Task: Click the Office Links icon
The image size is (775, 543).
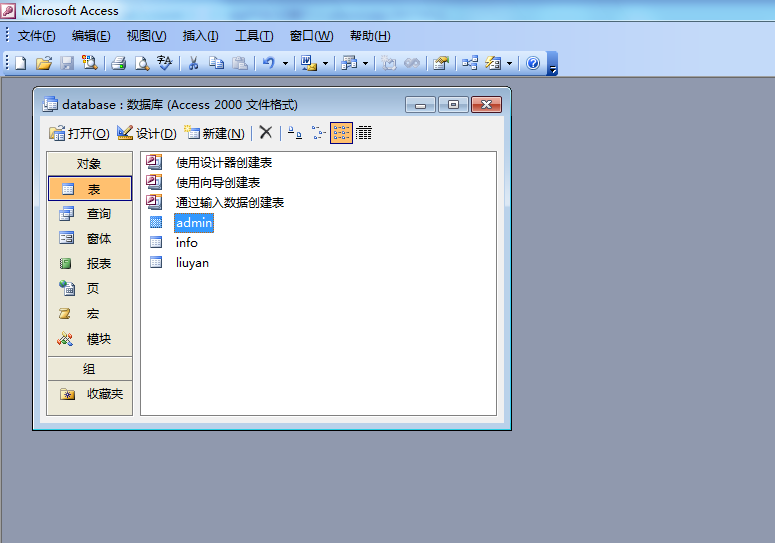Action: point(308,63)
